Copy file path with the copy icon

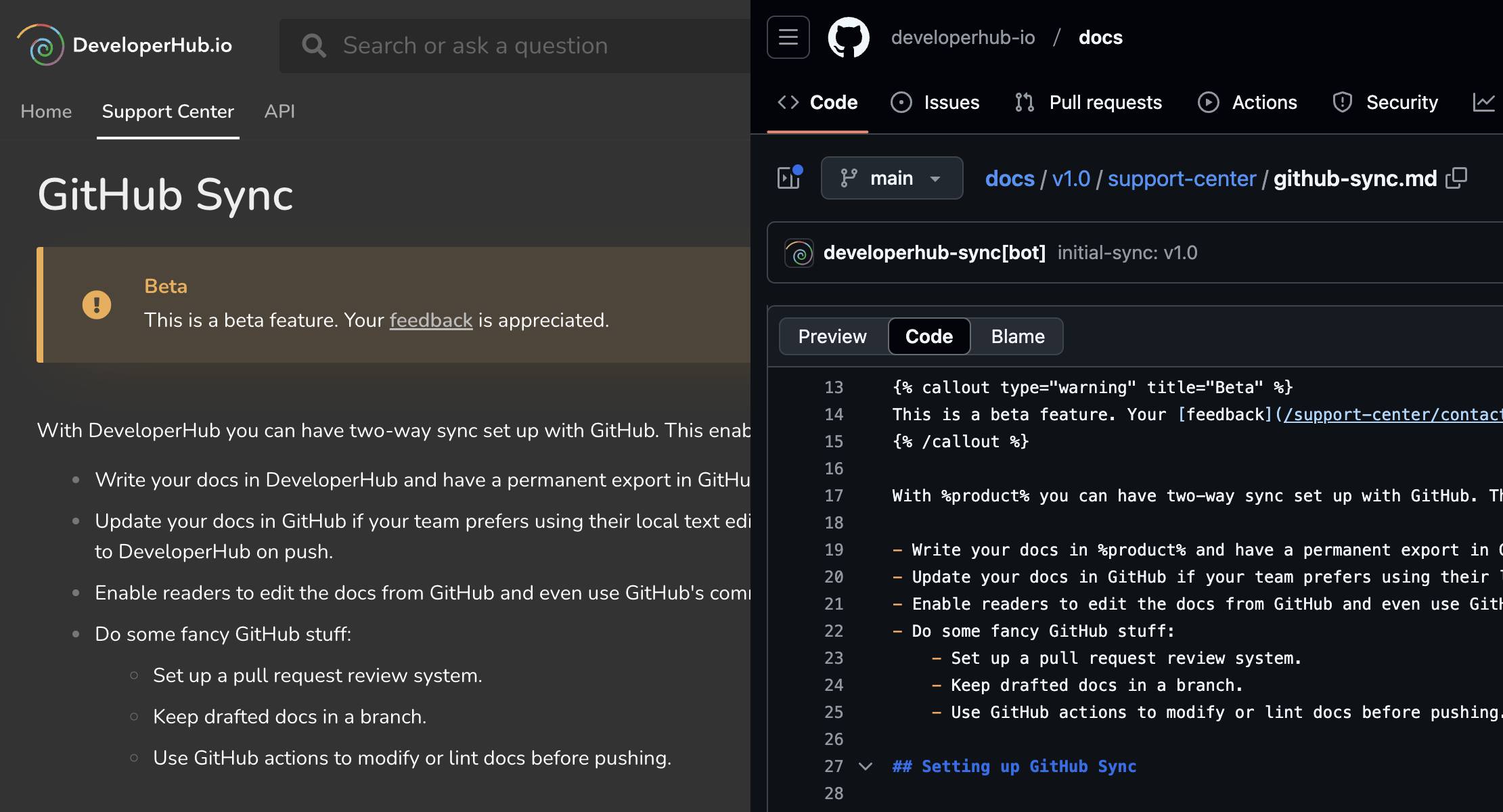tap(1456, 179)
